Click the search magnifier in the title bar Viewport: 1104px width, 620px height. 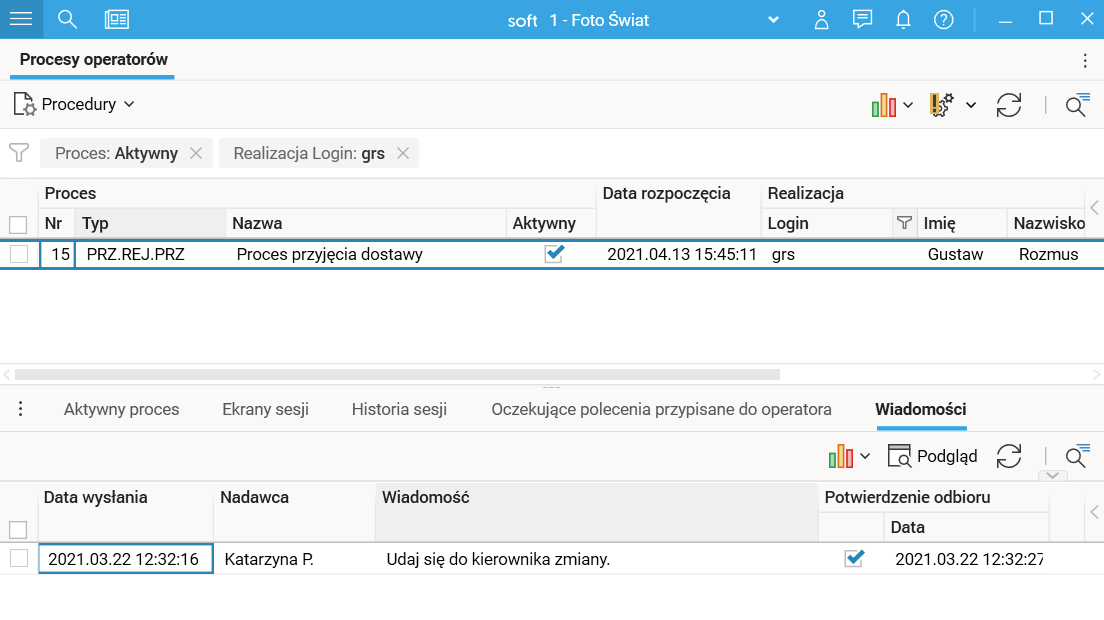pyautogui.click(x=67, y=19)
